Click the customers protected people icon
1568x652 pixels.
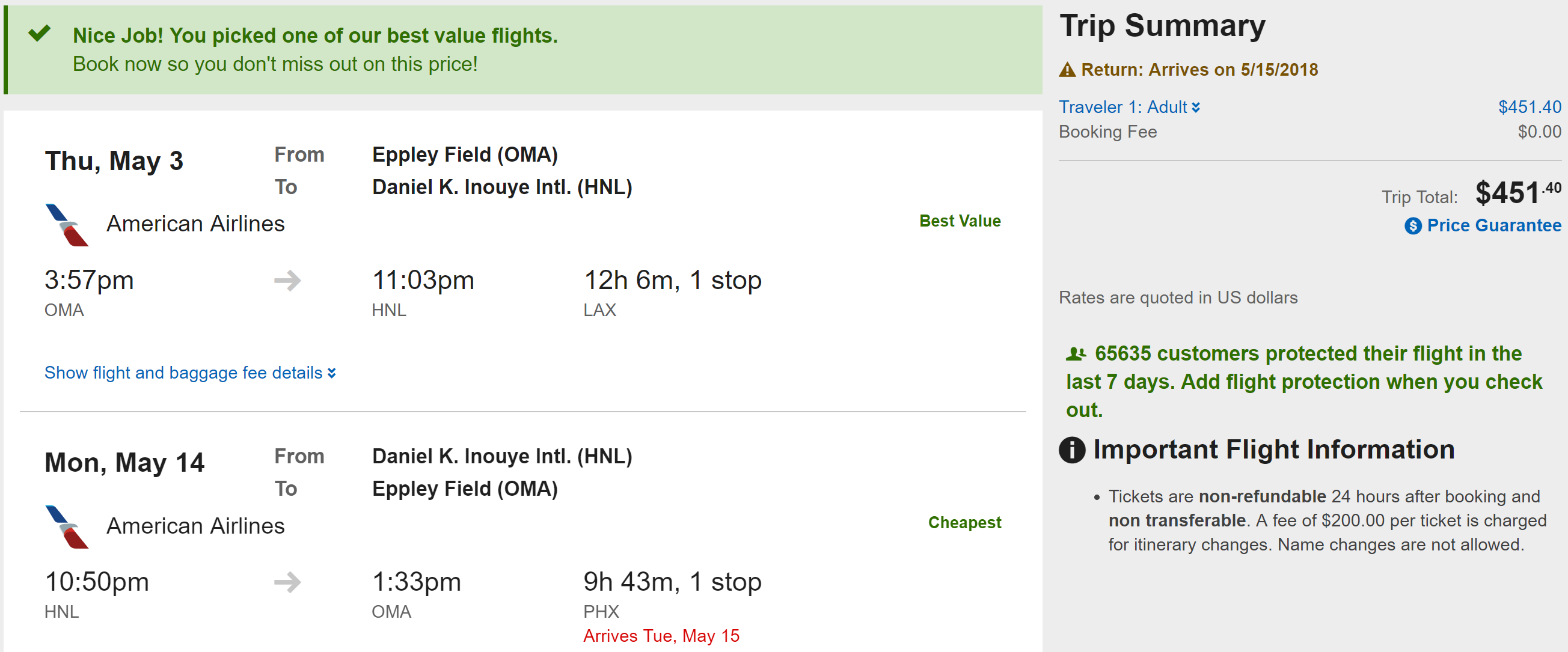click(x=1076, y=353)
